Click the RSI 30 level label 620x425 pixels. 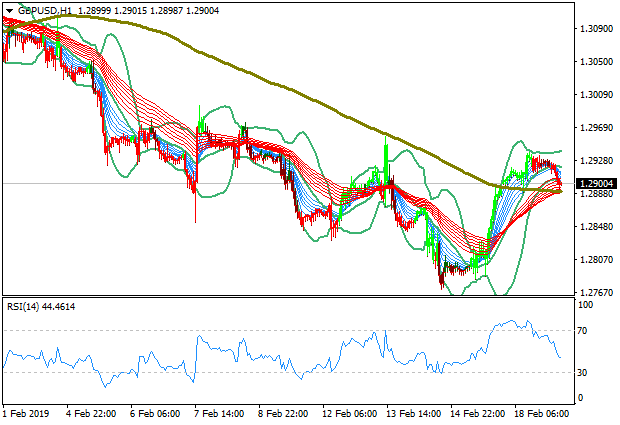583,373
